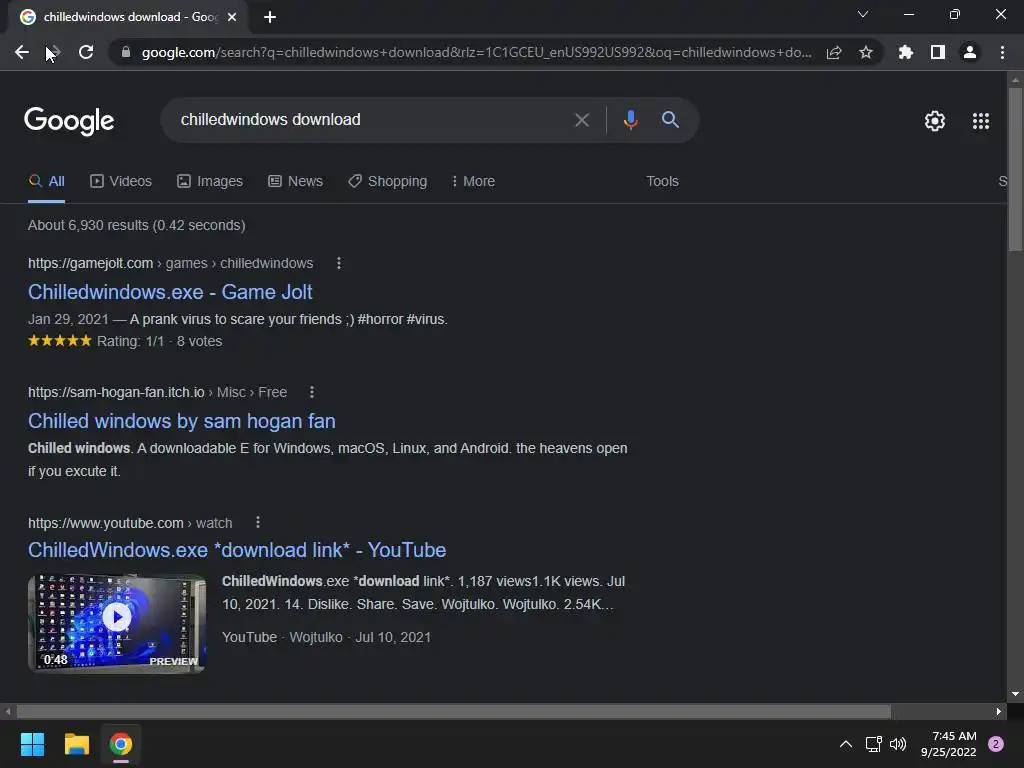Open the Chilledwindows.exe - Game Jolt link
Viewport: 1024px width, 768px height.
pos(170,292)
